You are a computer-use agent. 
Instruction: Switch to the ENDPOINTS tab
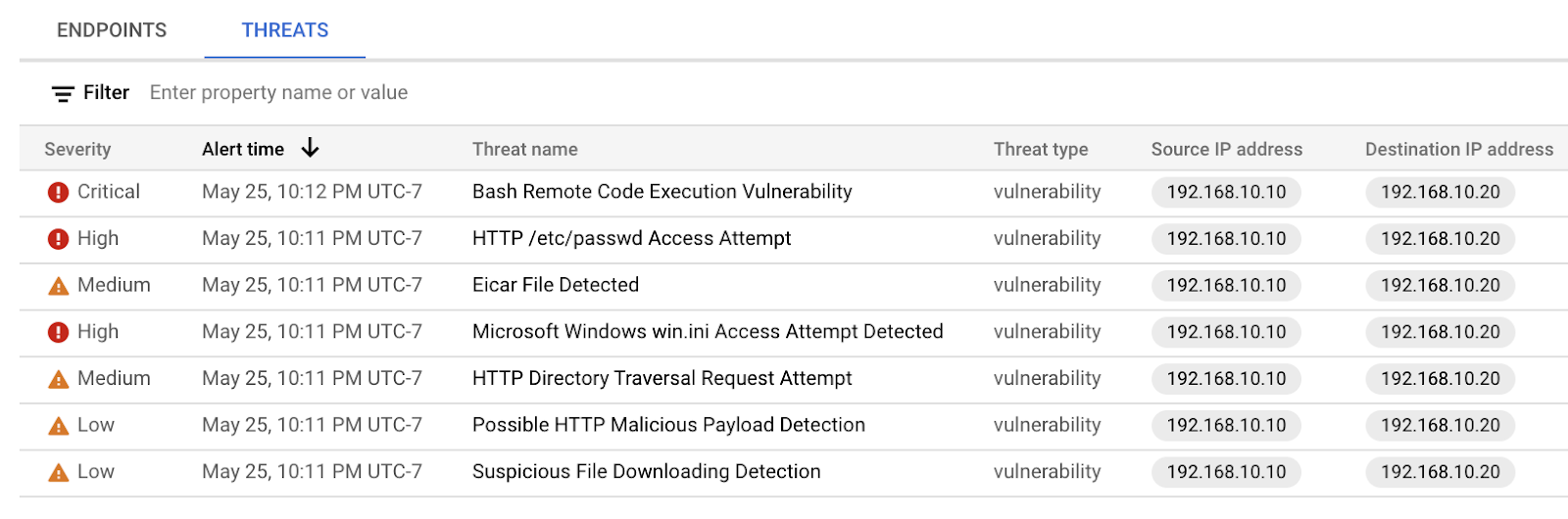tap(112, 30)
